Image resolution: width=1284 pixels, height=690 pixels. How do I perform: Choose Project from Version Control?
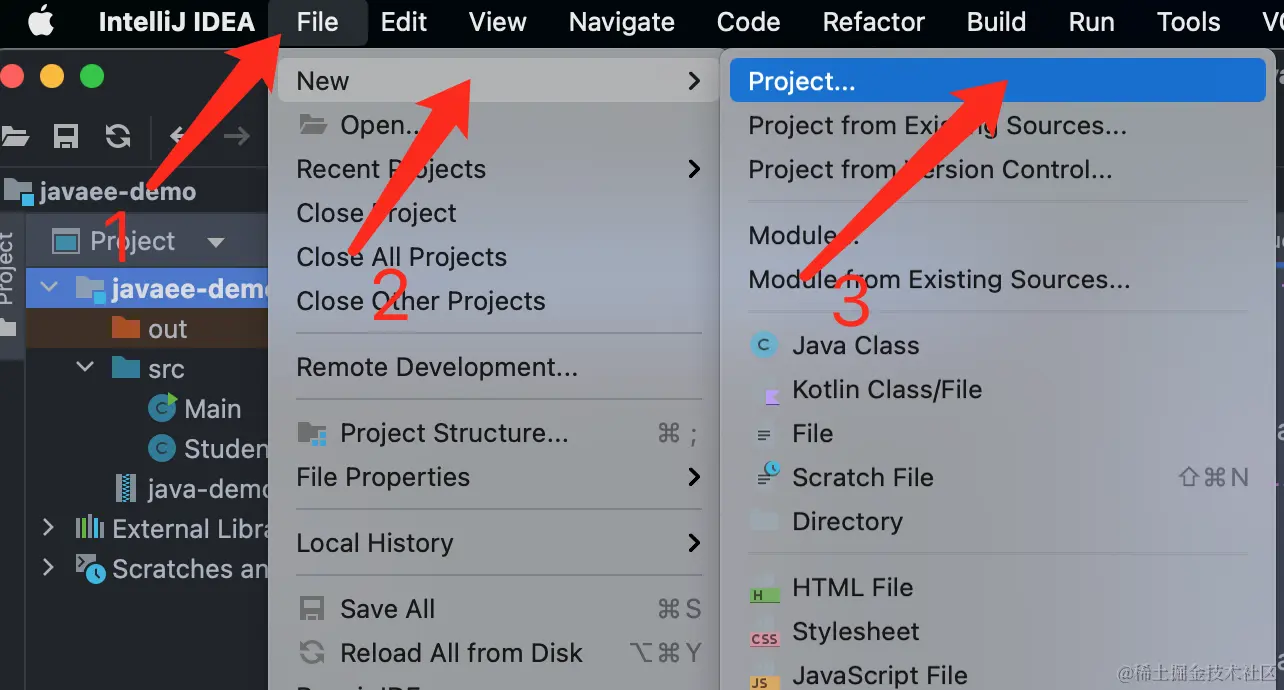pos(930,169)
